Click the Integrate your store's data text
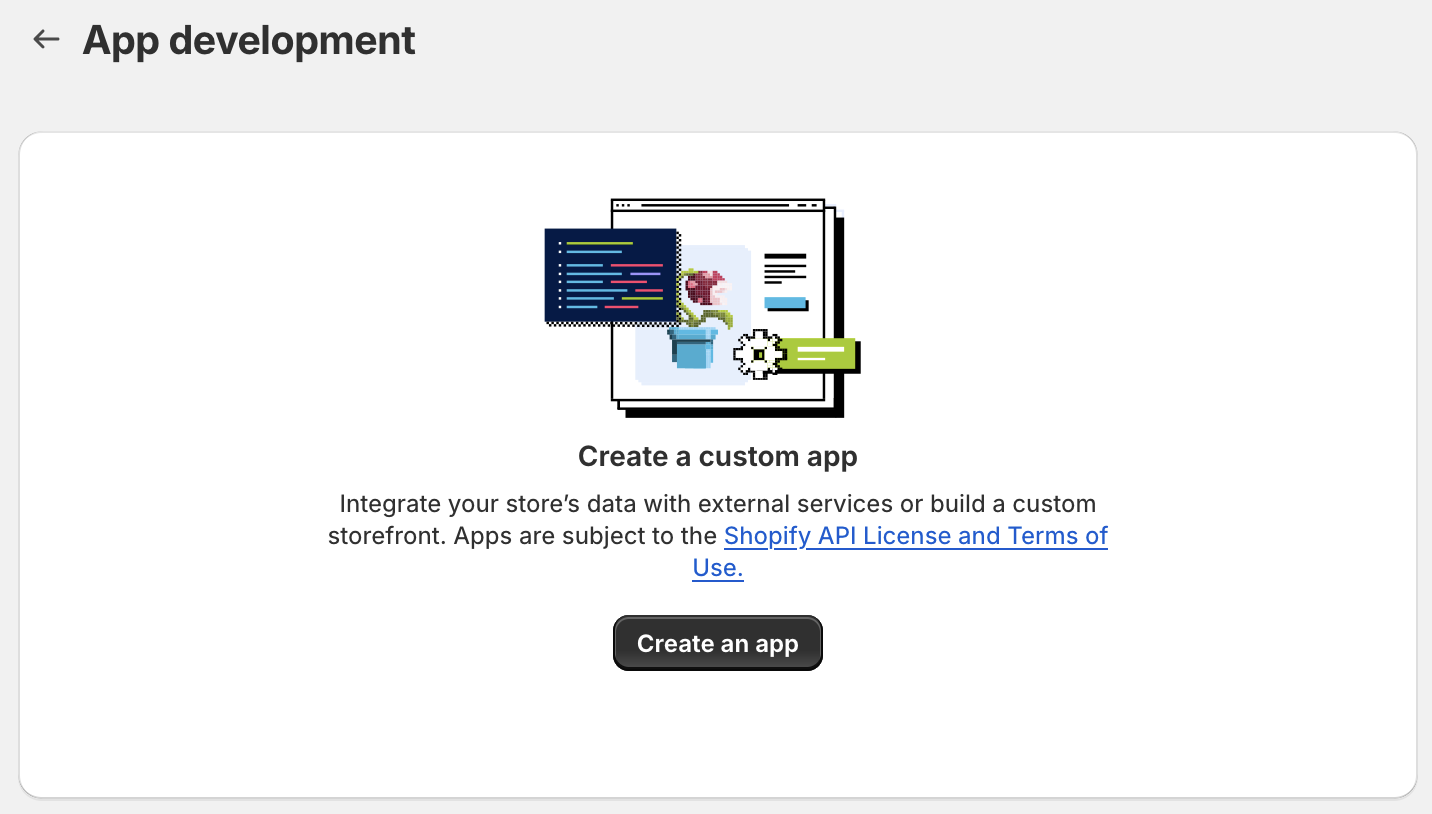The image size is (1432, 814). coord(718,503)
